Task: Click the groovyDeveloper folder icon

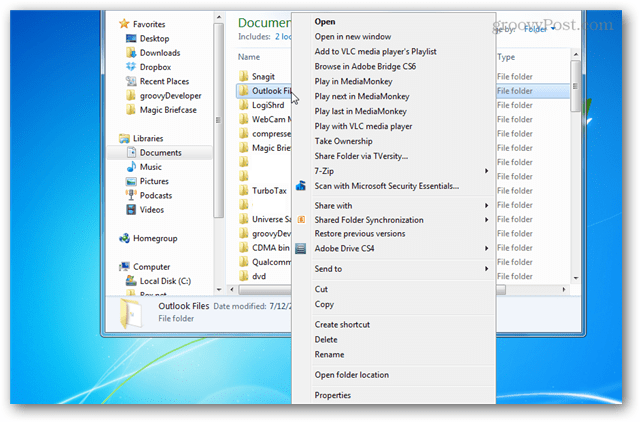Action: point(131,96)
